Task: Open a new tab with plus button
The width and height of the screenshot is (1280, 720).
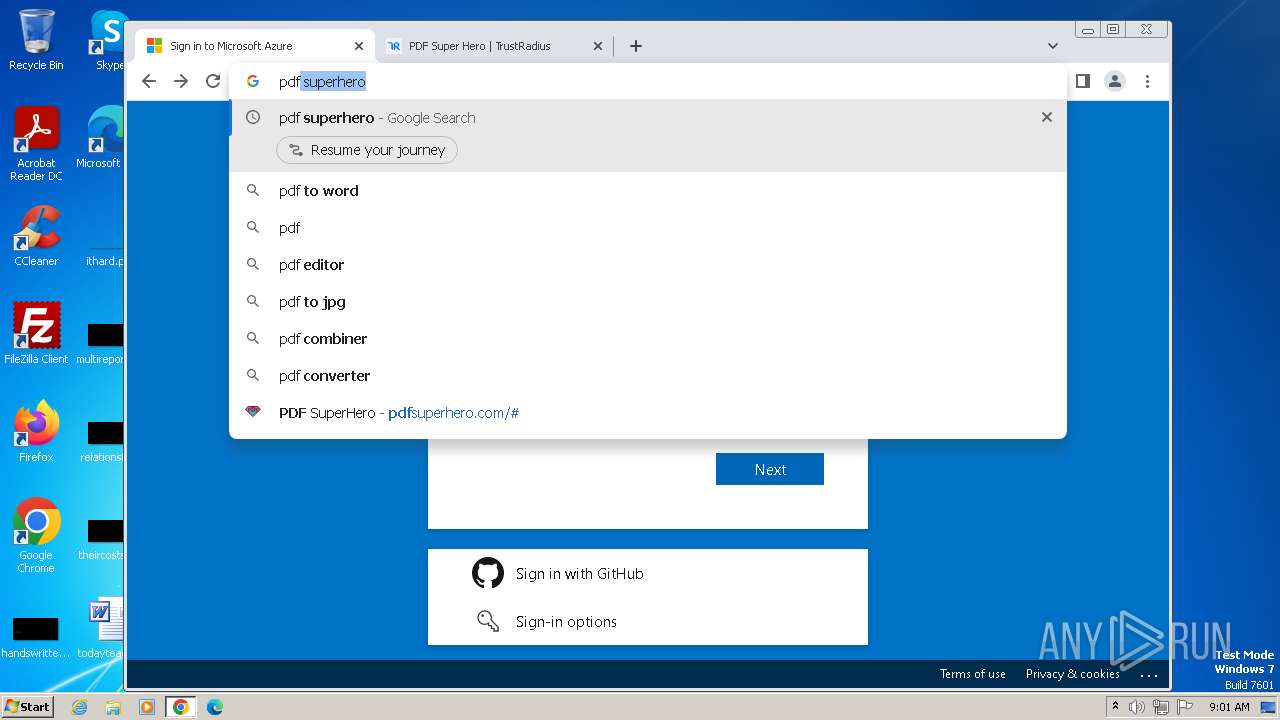Action: (636, 46)
